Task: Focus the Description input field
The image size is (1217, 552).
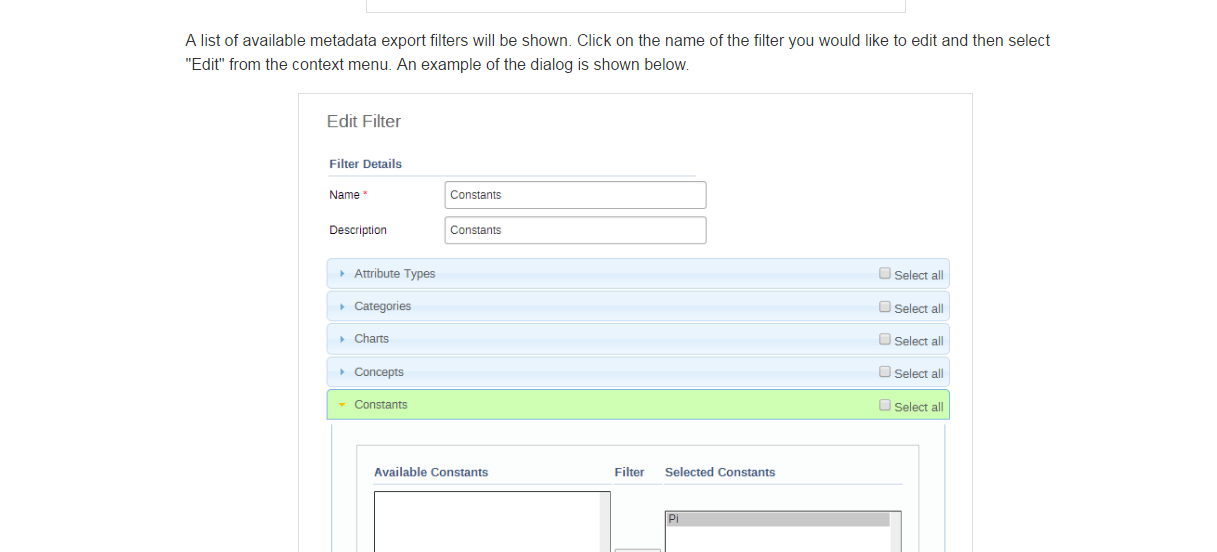Action: [575, 230]
